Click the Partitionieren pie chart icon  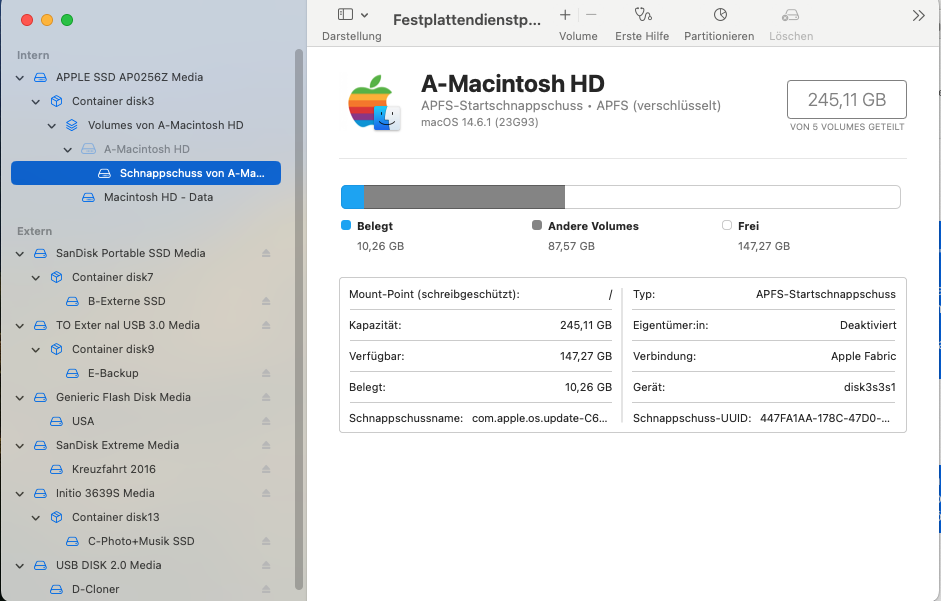719,15
